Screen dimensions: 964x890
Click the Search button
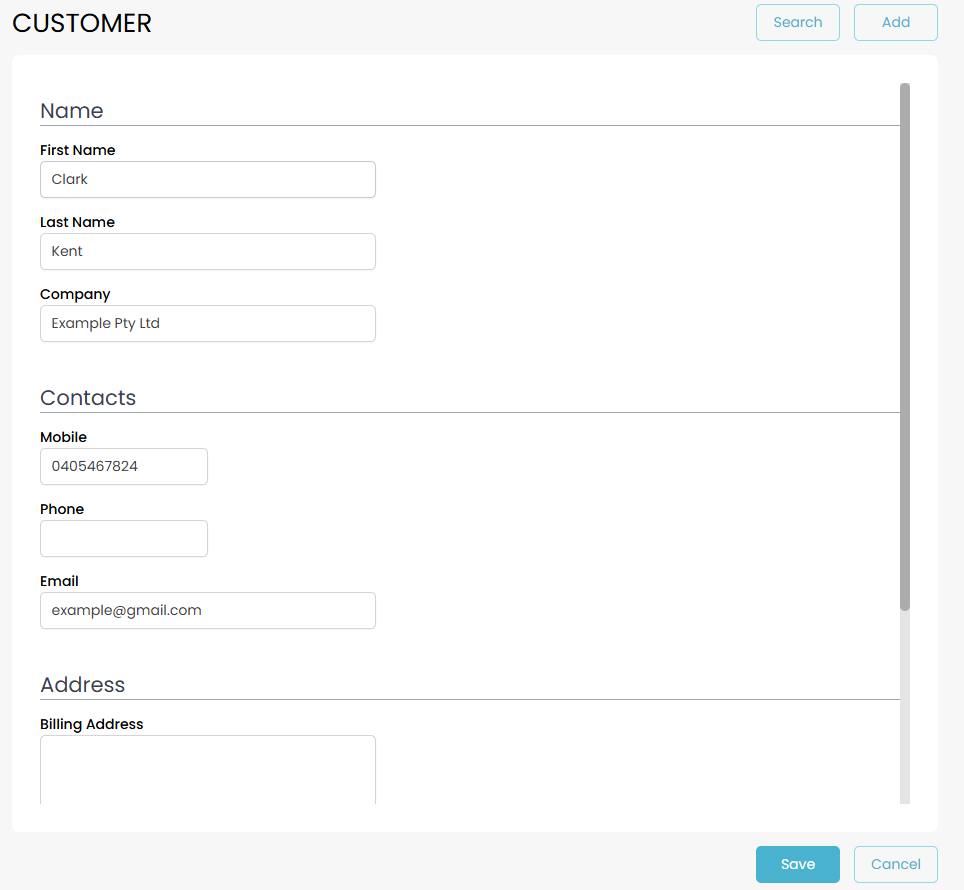tap(797, 22)
